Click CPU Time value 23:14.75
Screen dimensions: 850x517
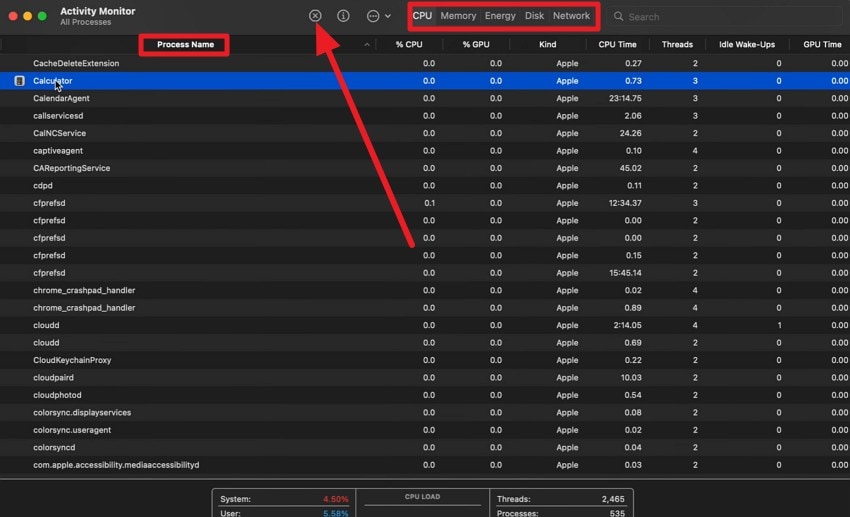click(x=625, y=98)
